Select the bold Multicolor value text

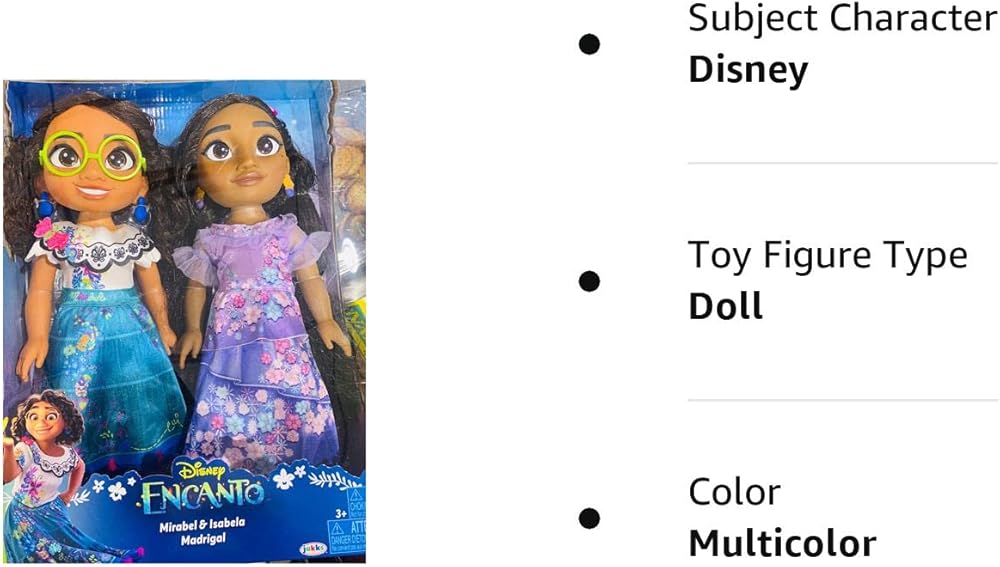pyautogui.click(x=783, y=543)
